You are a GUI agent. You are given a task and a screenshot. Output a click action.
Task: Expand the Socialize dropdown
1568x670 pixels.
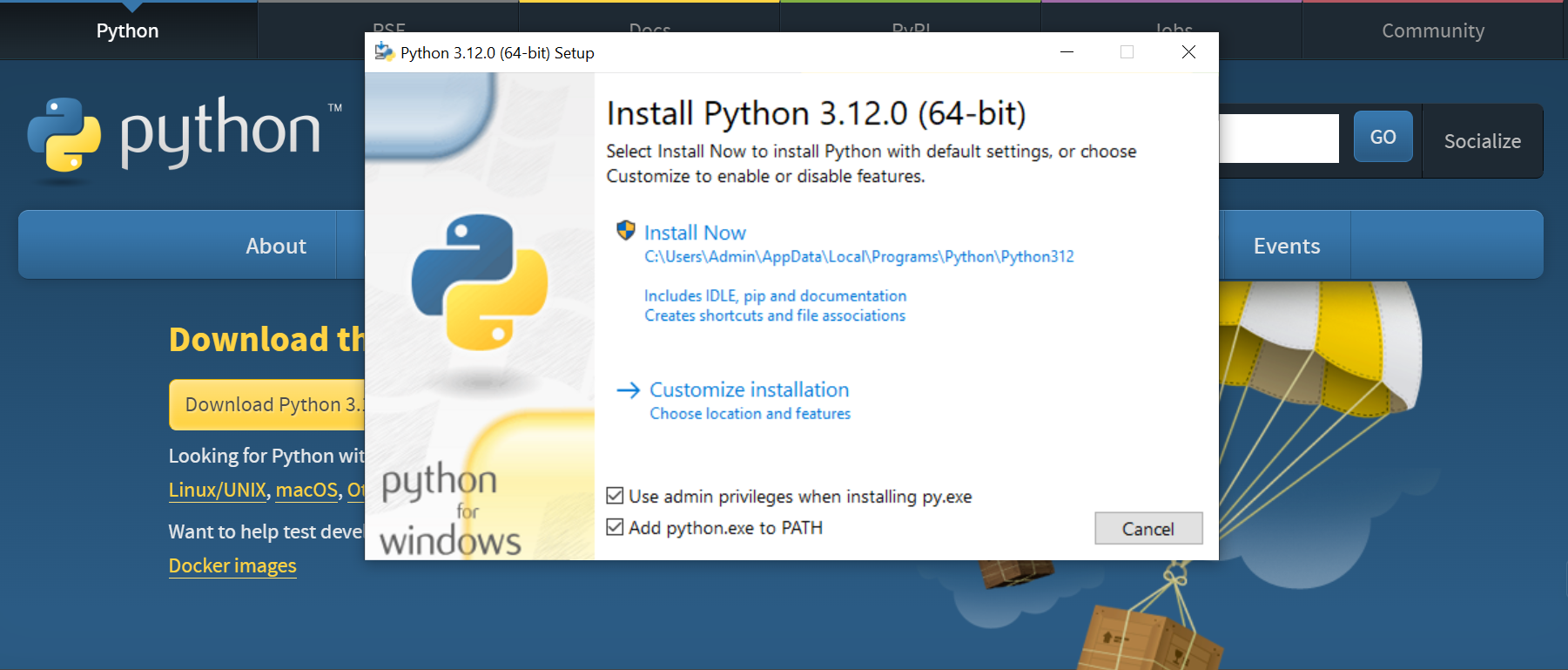click(x=1482, y=141)
